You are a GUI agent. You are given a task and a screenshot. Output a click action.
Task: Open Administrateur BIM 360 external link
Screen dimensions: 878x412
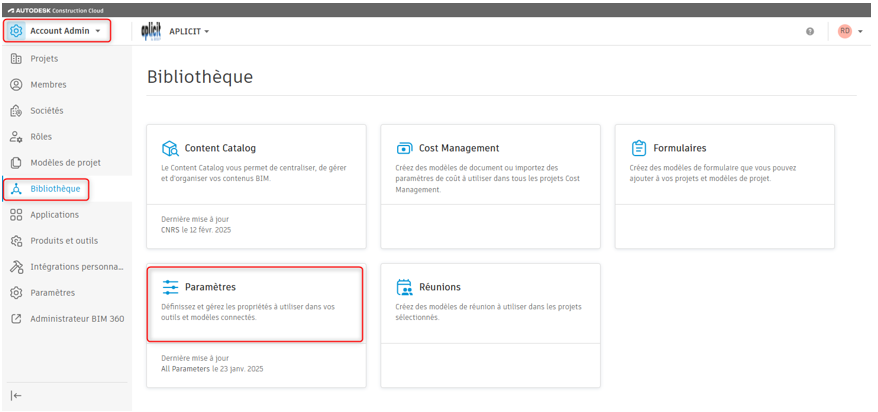pyautogui.click(x=76, y=319)
